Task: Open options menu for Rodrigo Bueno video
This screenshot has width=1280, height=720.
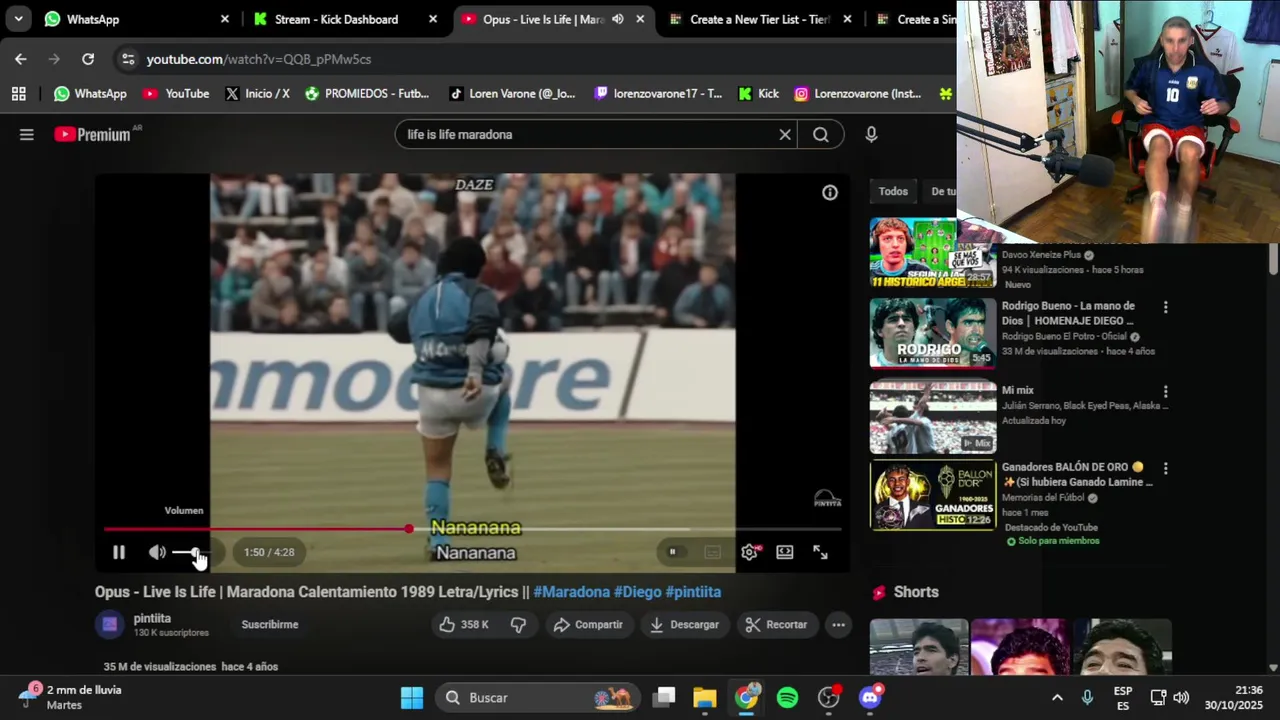Action: 1165,308
